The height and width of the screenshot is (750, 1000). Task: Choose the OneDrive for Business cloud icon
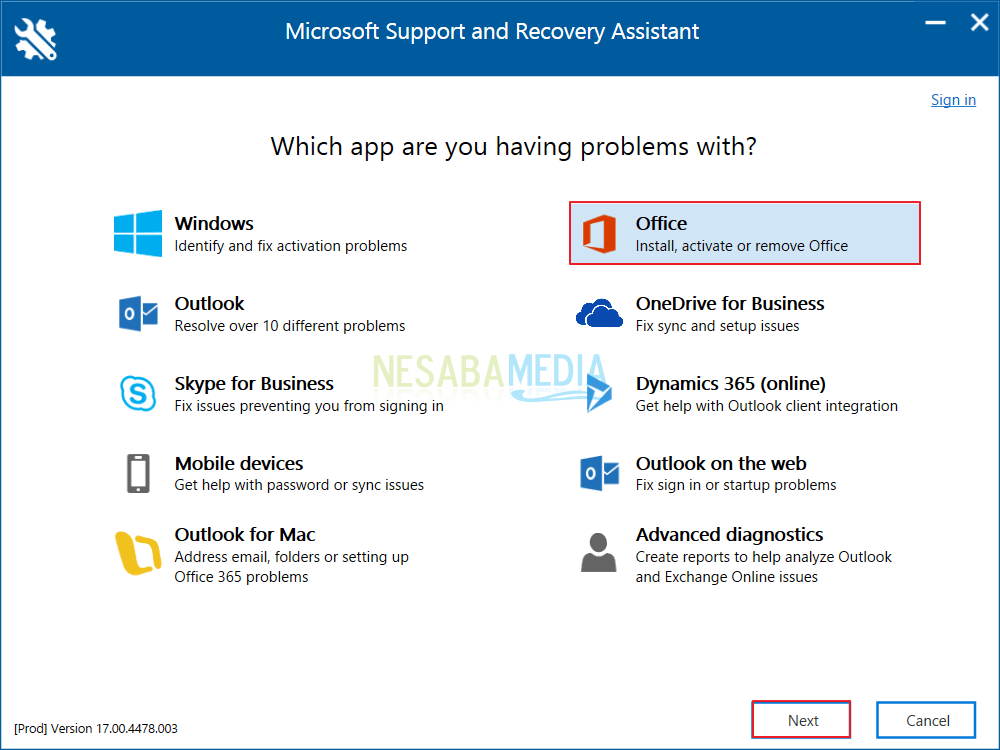coord(599,314)
